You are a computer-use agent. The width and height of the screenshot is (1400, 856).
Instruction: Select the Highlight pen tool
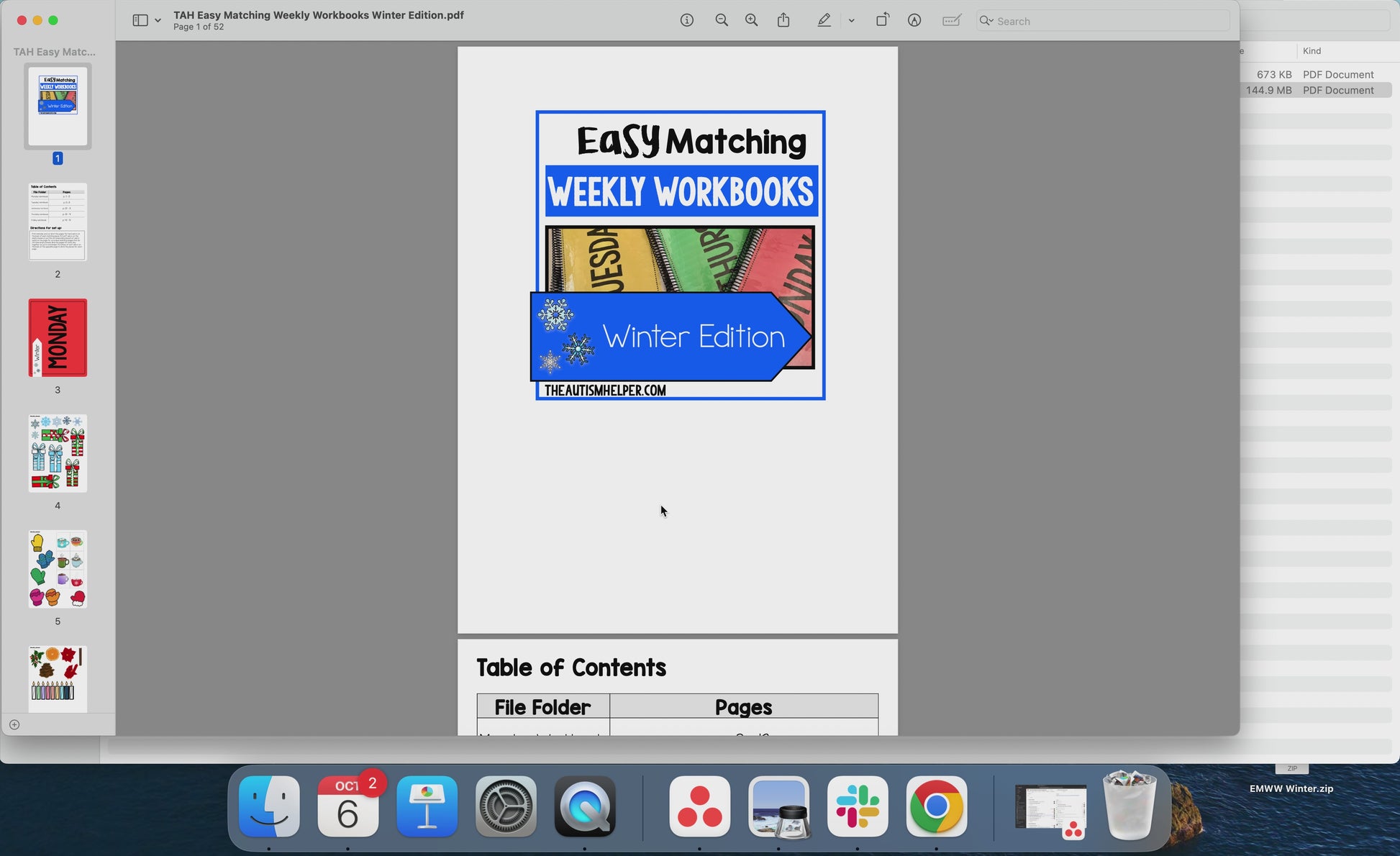tap(824, 21)
